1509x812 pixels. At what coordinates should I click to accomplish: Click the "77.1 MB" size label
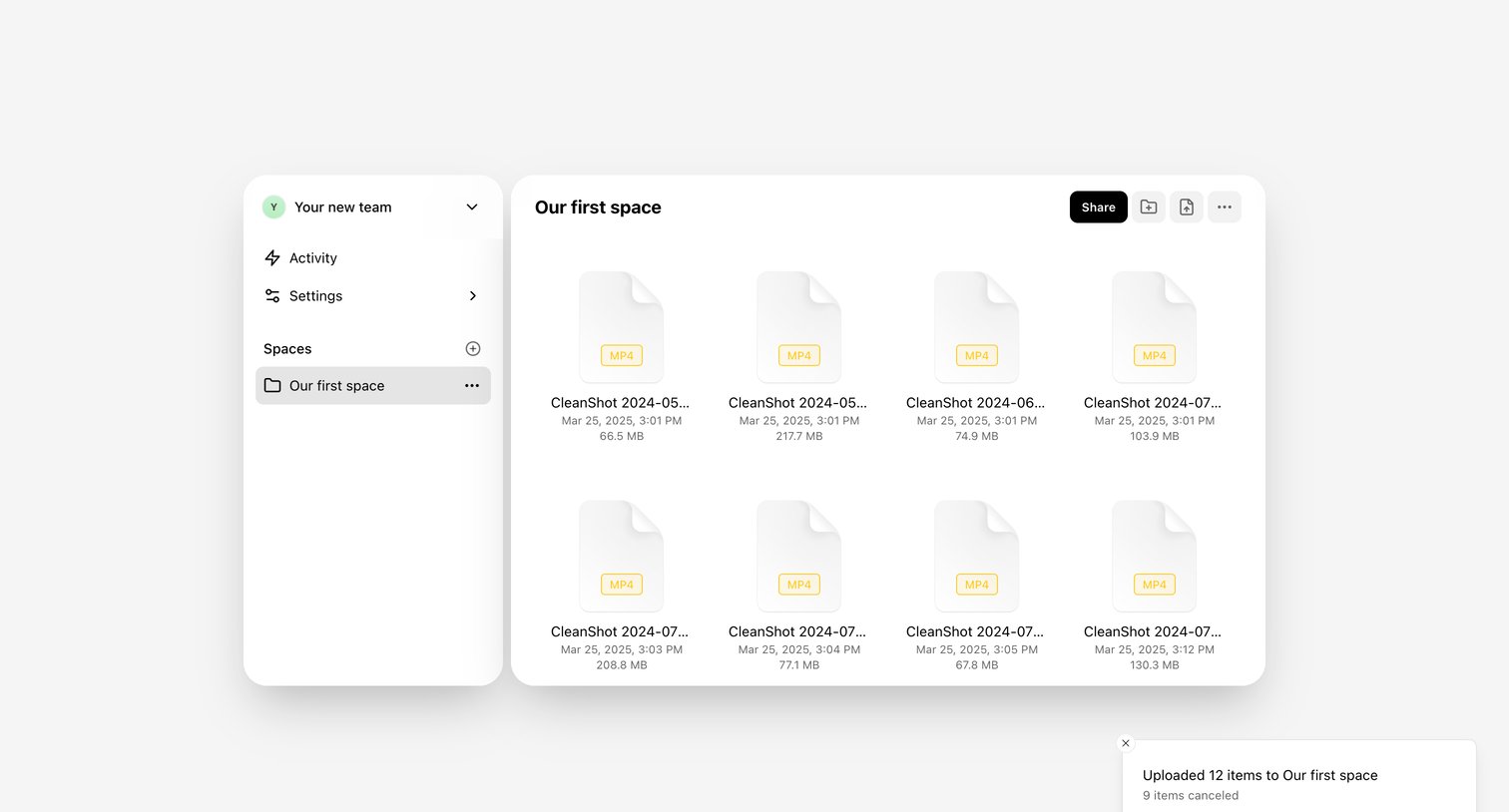tap(799, 665)
